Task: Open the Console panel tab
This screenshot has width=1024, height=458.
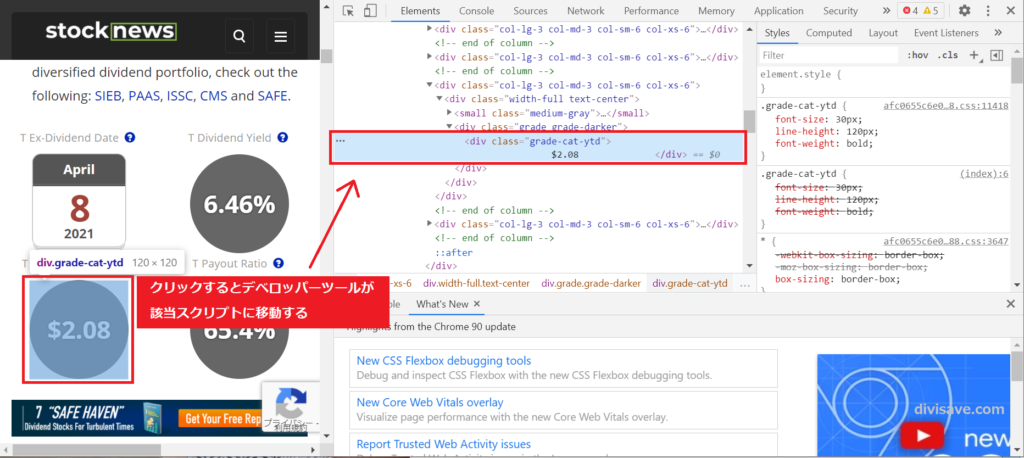Action: tap(476, 11)
